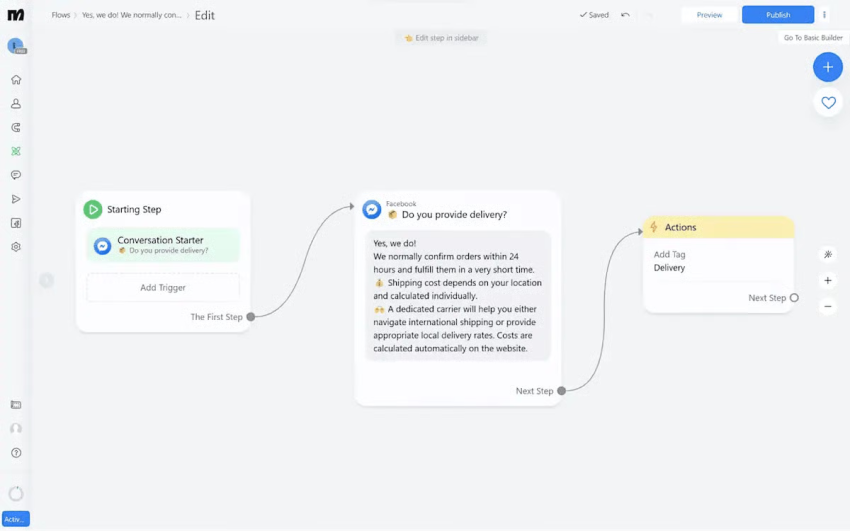Open the help question mark icon
This screenshot has height=531, width=850.
(16, 453)
